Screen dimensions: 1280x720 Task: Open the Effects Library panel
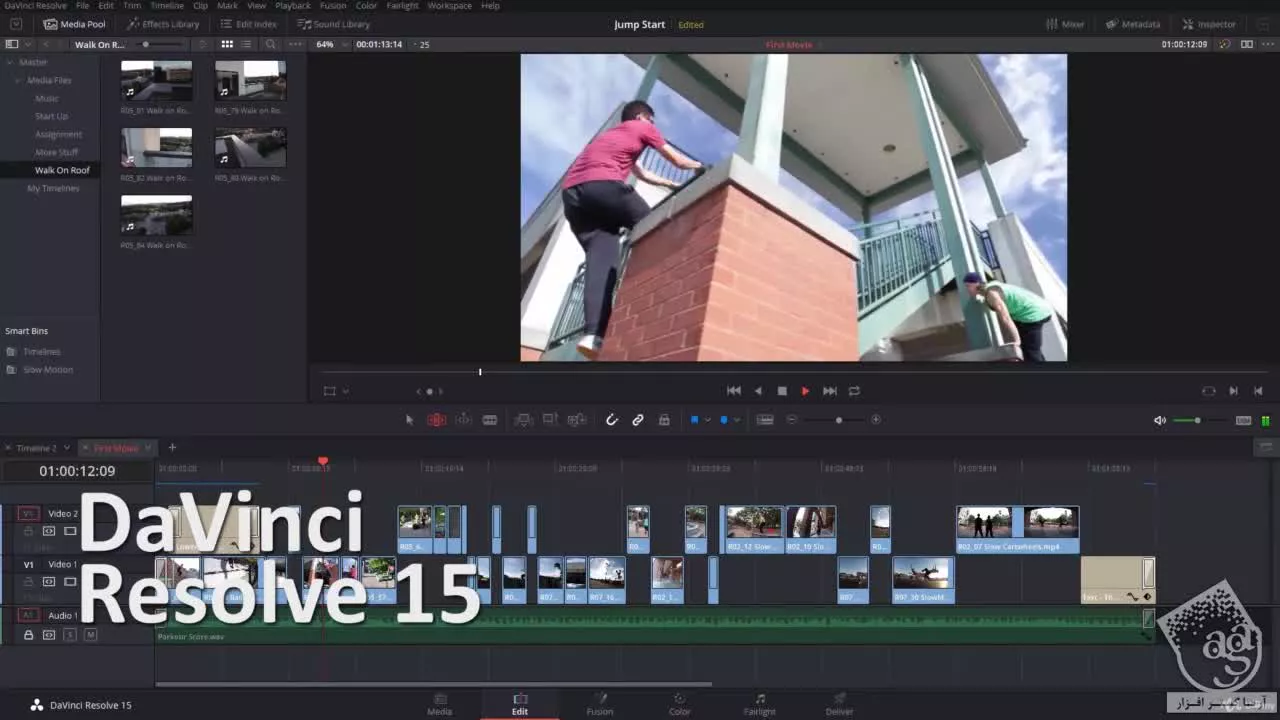pos(163,24)
